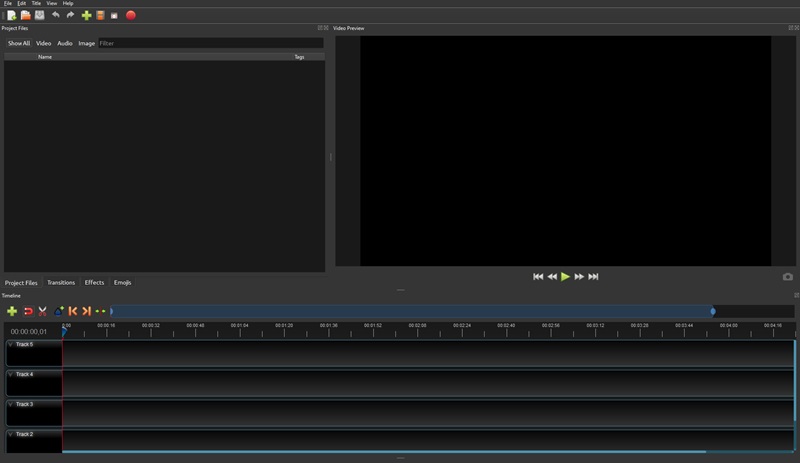Open the Track 2 dropdown arrow
Viewport: 800px width, 463px height.
tap(10, 434)
